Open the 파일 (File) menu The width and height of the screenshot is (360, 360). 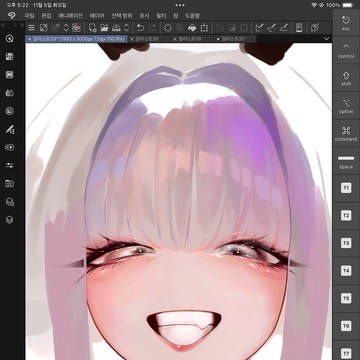click(30, 16)
